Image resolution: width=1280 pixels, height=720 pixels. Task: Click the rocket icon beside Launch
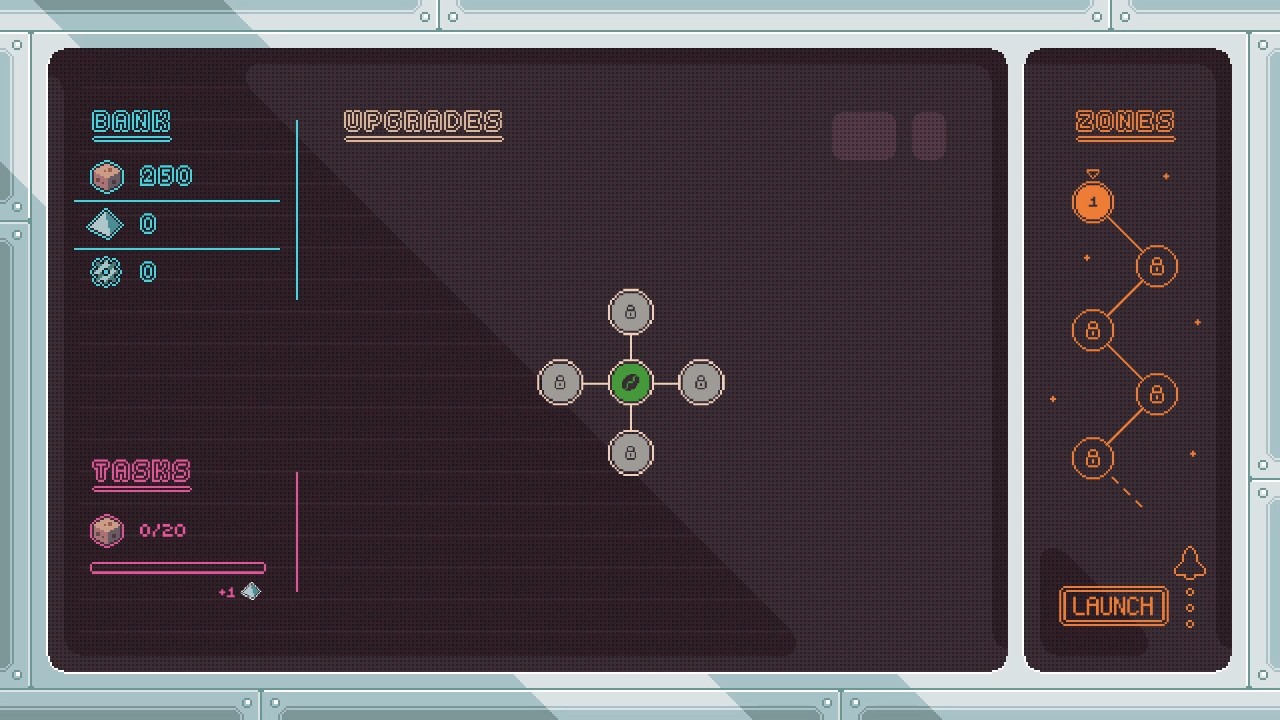click(x=1189, y=565)
